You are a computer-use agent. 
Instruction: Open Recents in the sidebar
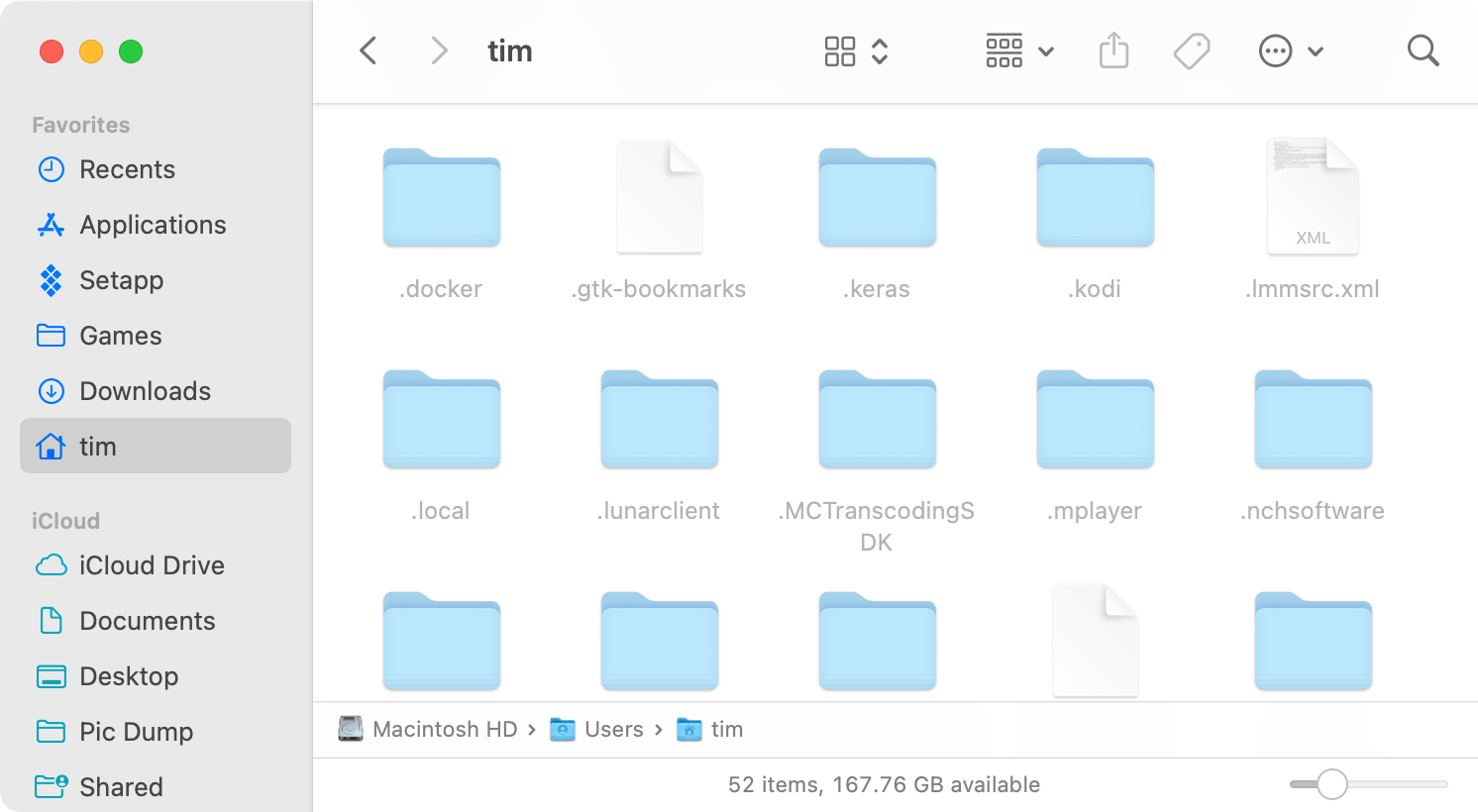127,169
